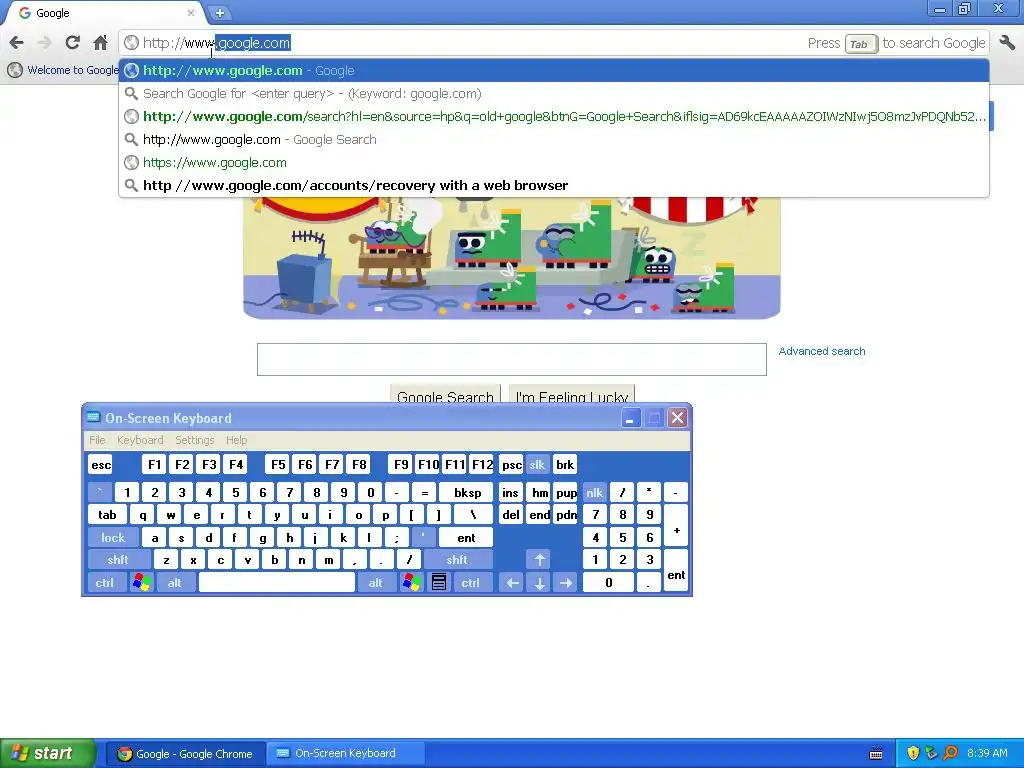Click the del key
The image size is (1024, 768).
coord(511,515)
